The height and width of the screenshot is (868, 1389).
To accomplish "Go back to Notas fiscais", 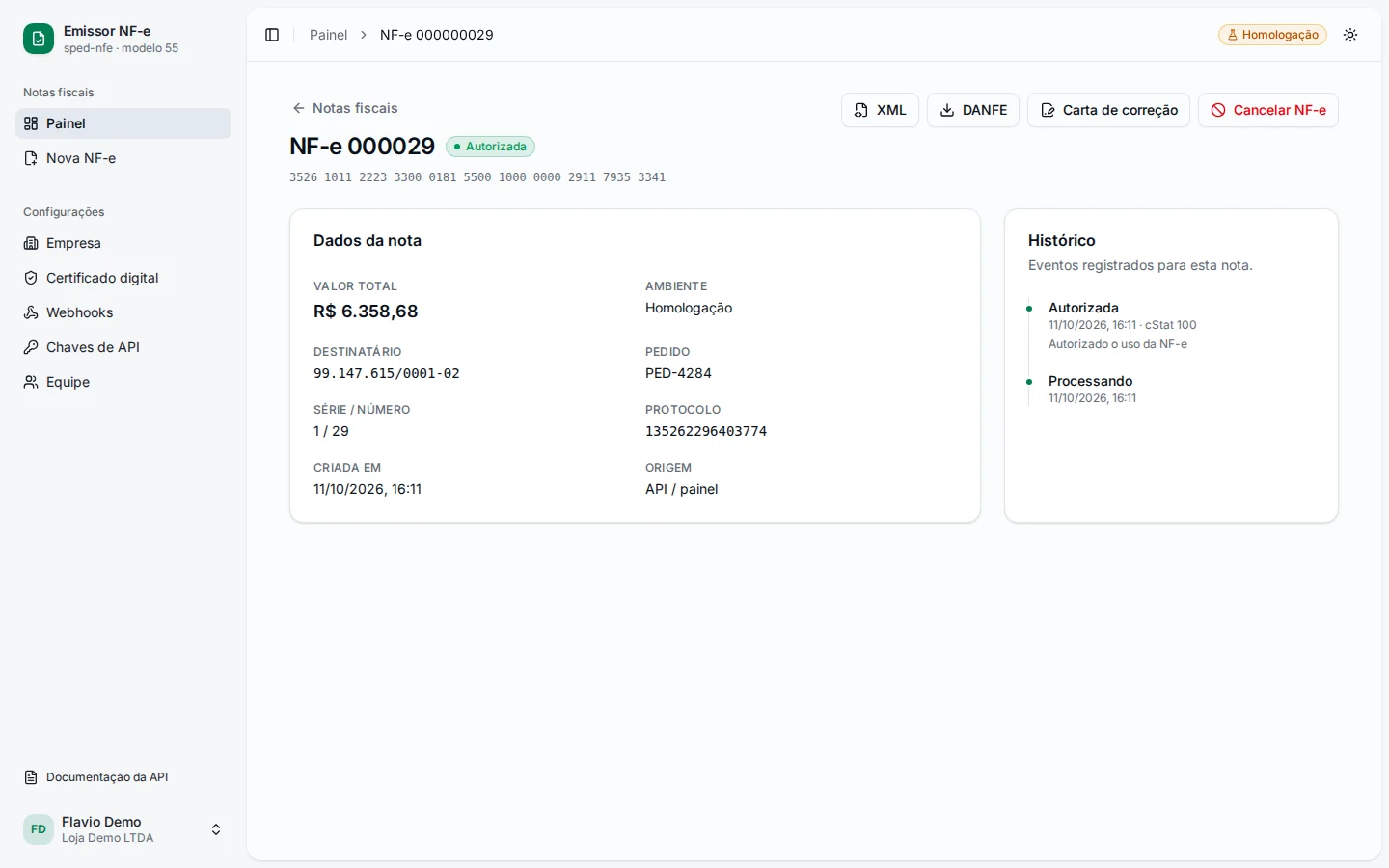I will [345, 108].
